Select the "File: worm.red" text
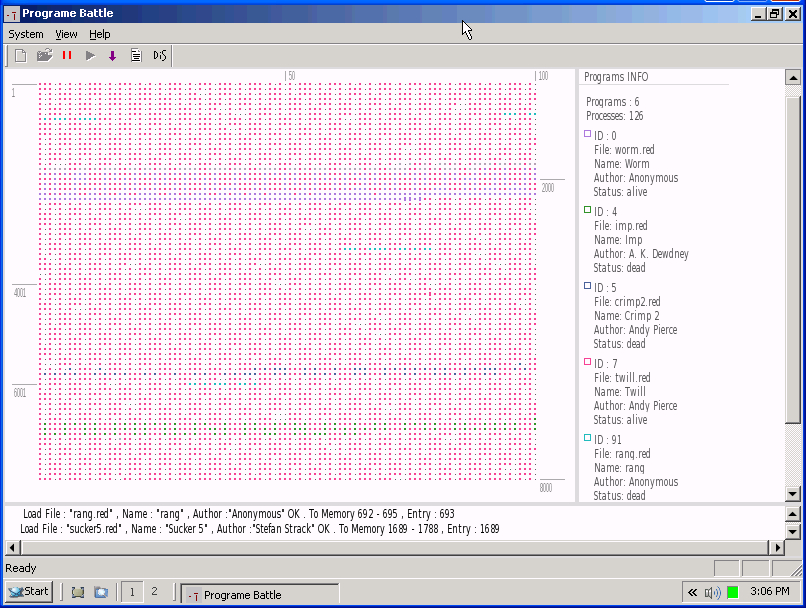 pyautogui.click(x=624, y=150)
